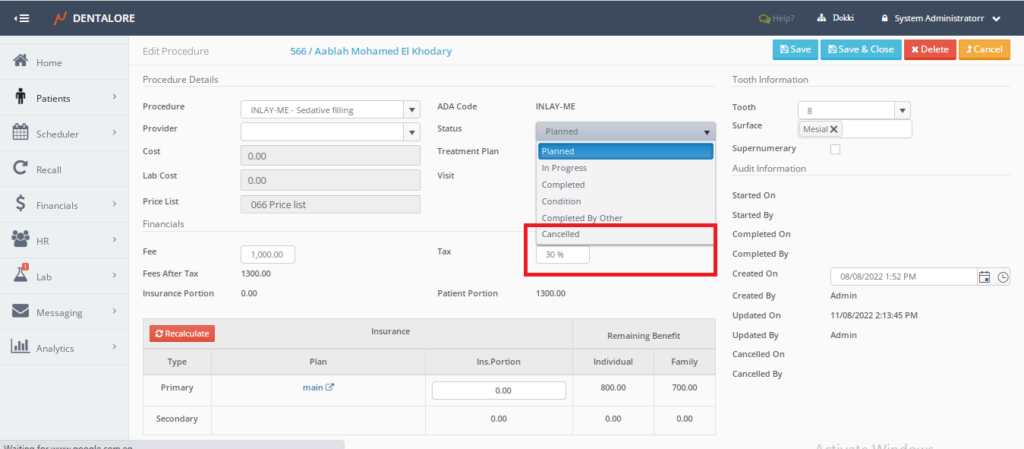
Task: Click the Save & Close button
Action: click(x=860, y=49)
